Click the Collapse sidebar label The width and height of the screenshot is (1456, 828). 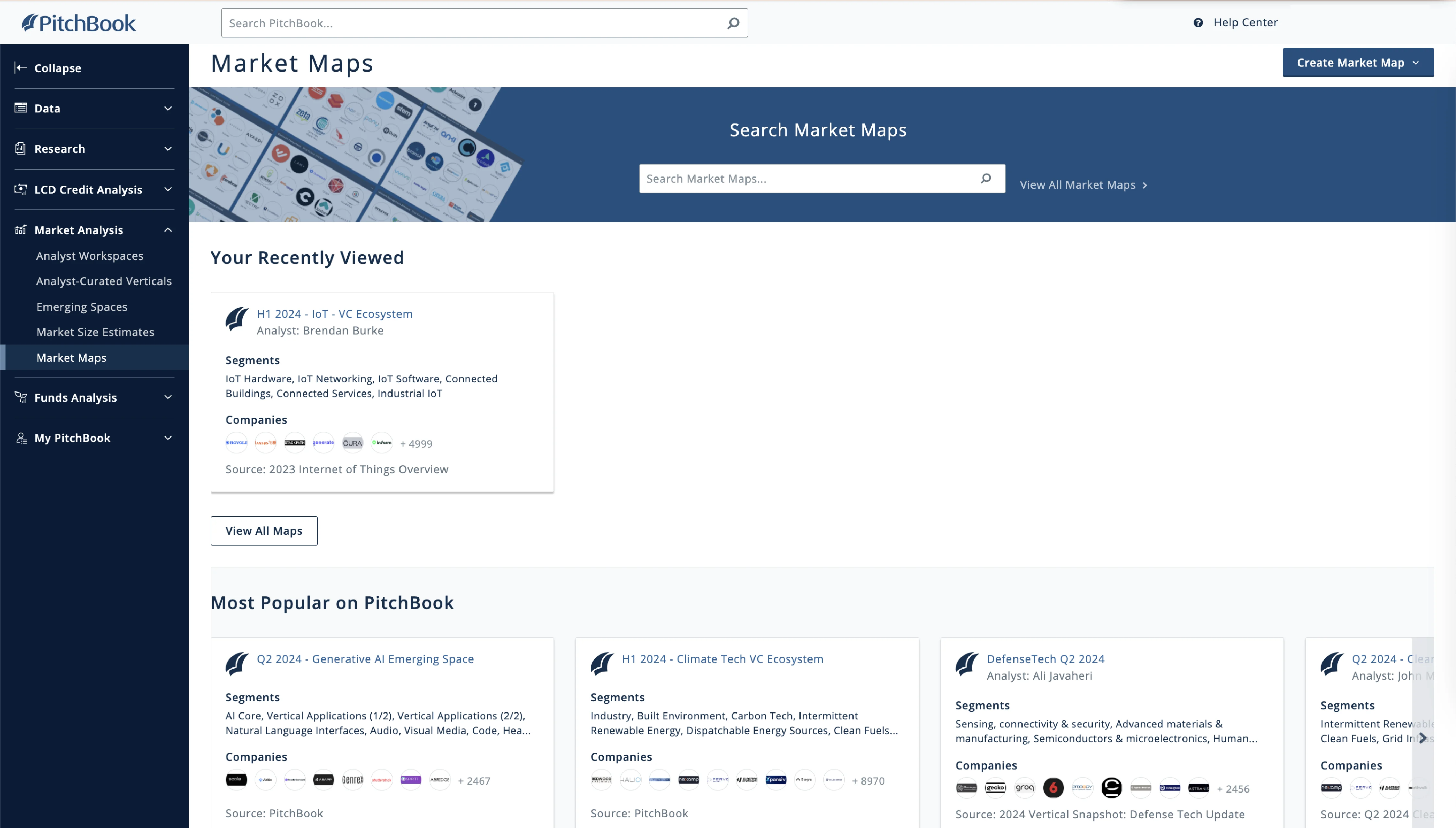58,68
